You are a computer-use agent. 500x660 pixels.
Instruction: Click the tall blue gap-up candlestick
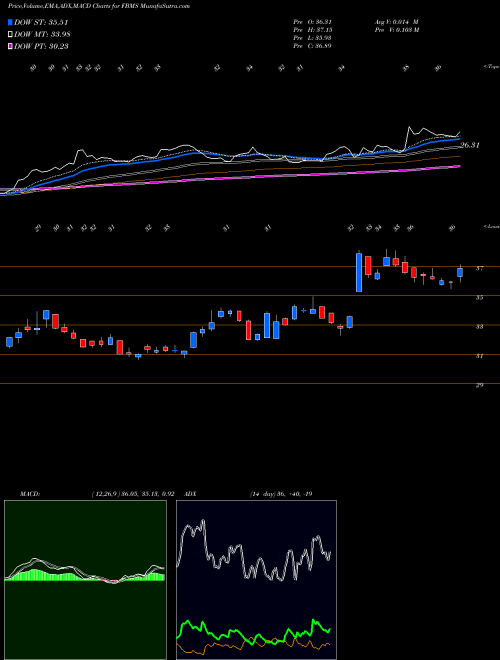pyautogui.click(x=359, y=272)
